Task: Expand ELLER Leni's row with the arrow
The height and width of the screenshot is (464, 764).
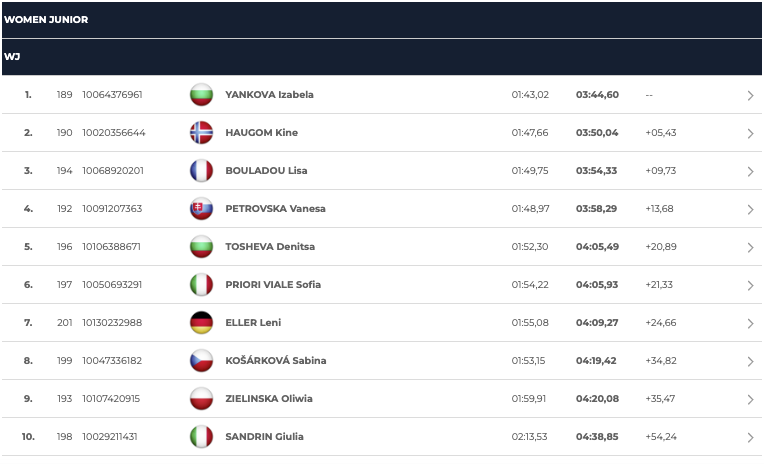Action: [750, 324]
